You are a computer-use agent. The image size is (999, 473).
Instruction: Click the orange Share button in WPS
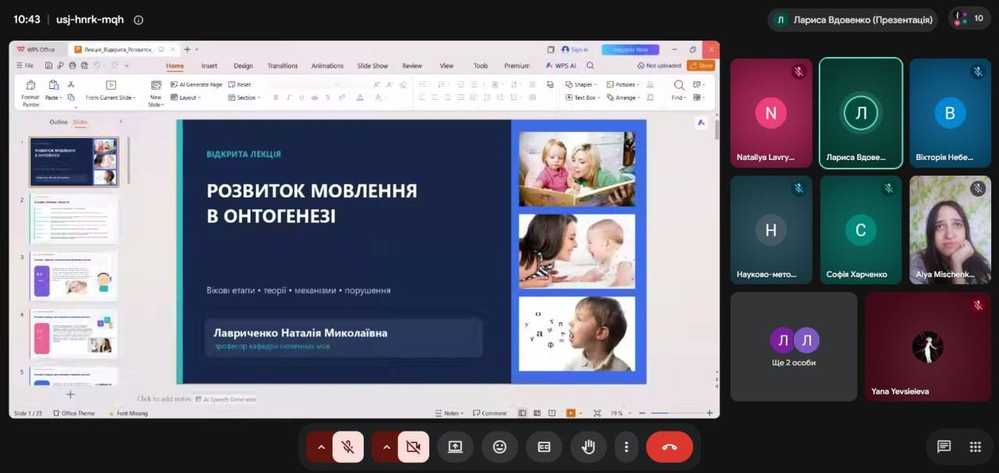pos(701,66)
